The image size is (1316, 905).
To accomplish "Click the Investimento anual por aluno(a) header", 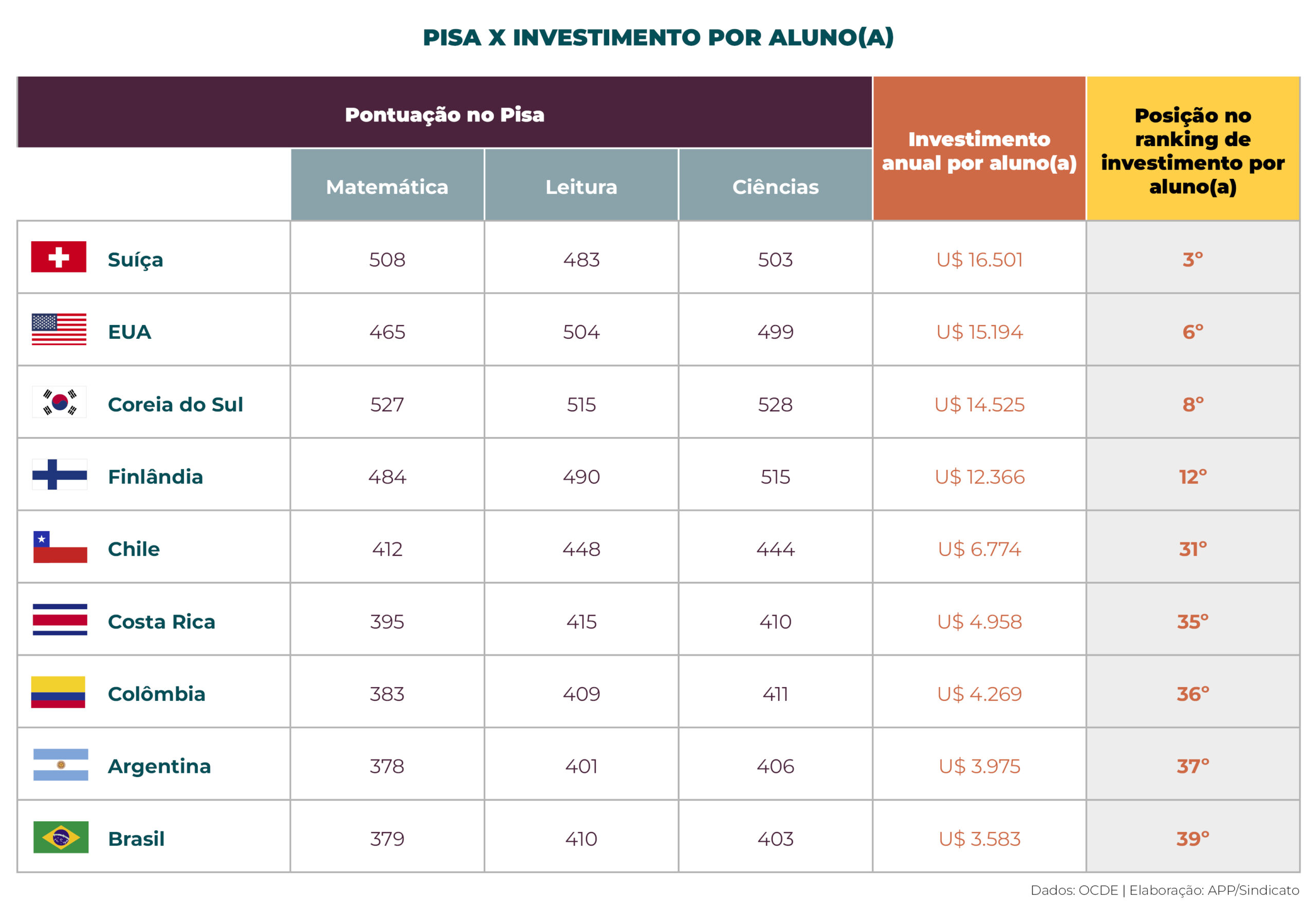I will 979,151.
